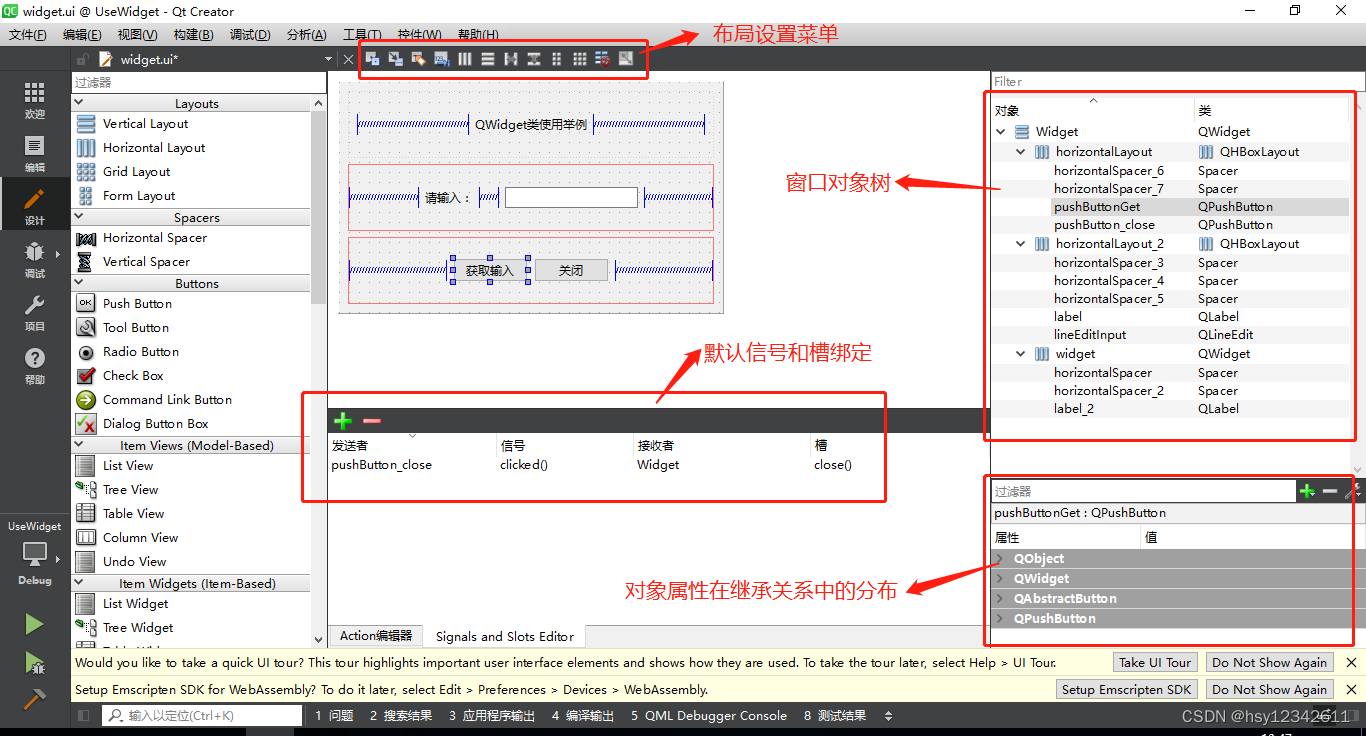Click the Adjust Size toolbar icon

(626, 59)
